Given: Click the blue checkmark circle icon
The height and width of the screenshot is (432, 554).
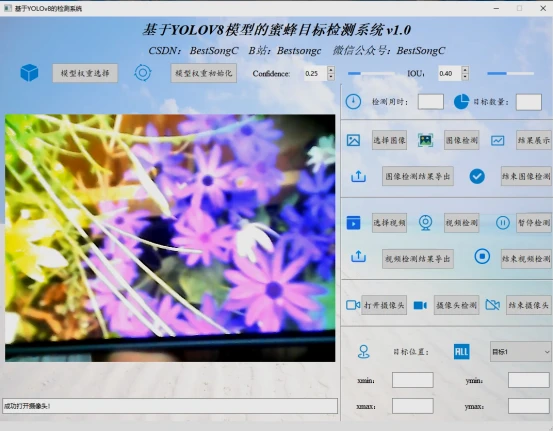Looking at the screenshot, I should [x=477, y=176].
